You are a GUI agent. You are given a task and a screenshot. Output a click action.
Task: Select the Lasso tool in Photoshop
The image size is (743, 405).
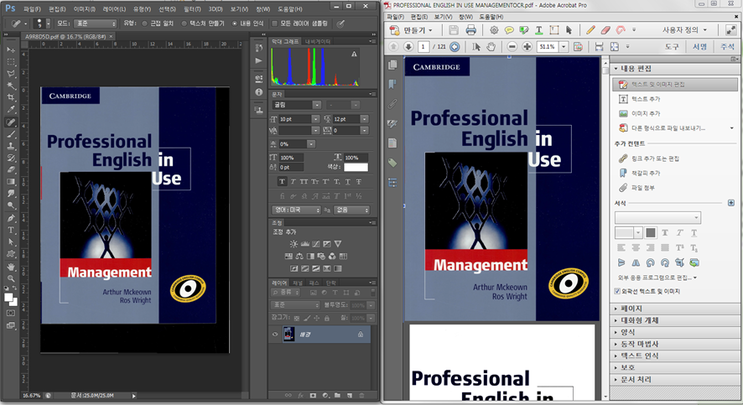(x=10, y=73)
